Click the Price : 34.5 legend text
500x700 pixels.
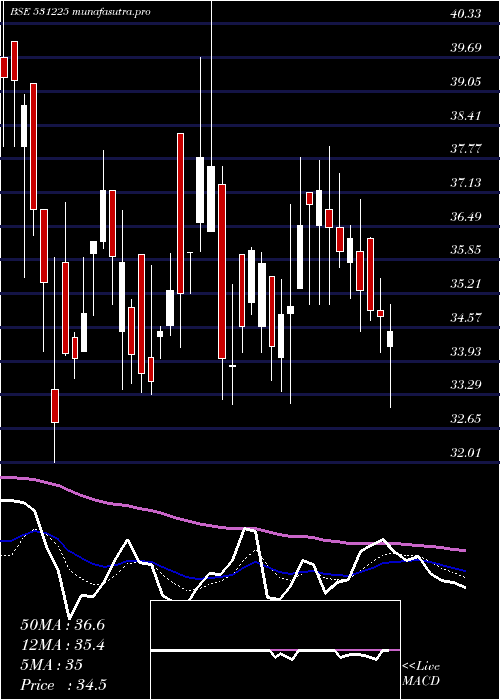point(63,685)
